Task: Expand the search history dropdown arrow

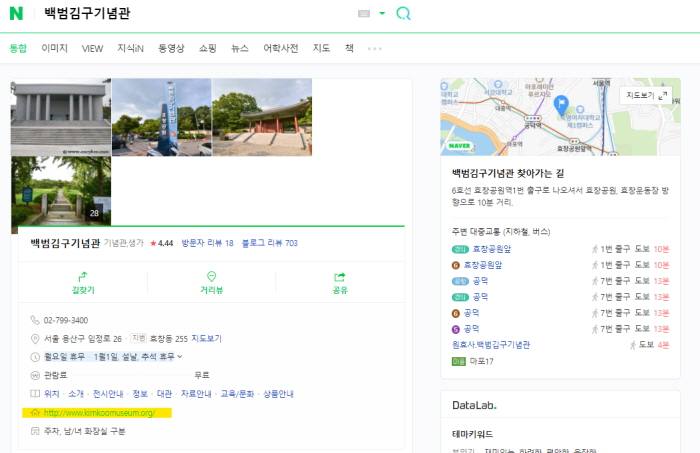Action: point(382,14)
